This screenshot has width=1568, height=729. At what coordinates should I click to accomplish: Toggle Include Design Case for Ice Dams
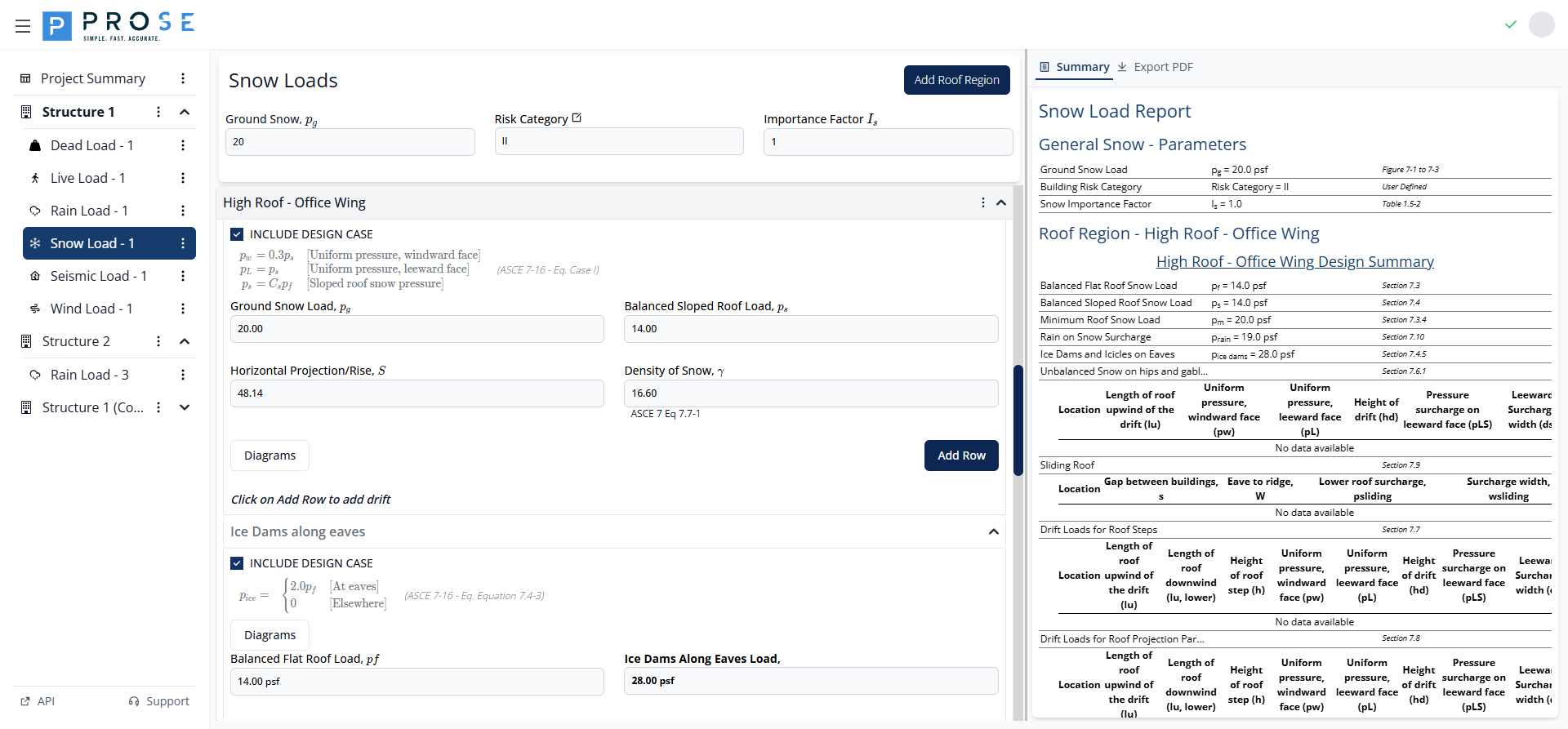(237, 563)
